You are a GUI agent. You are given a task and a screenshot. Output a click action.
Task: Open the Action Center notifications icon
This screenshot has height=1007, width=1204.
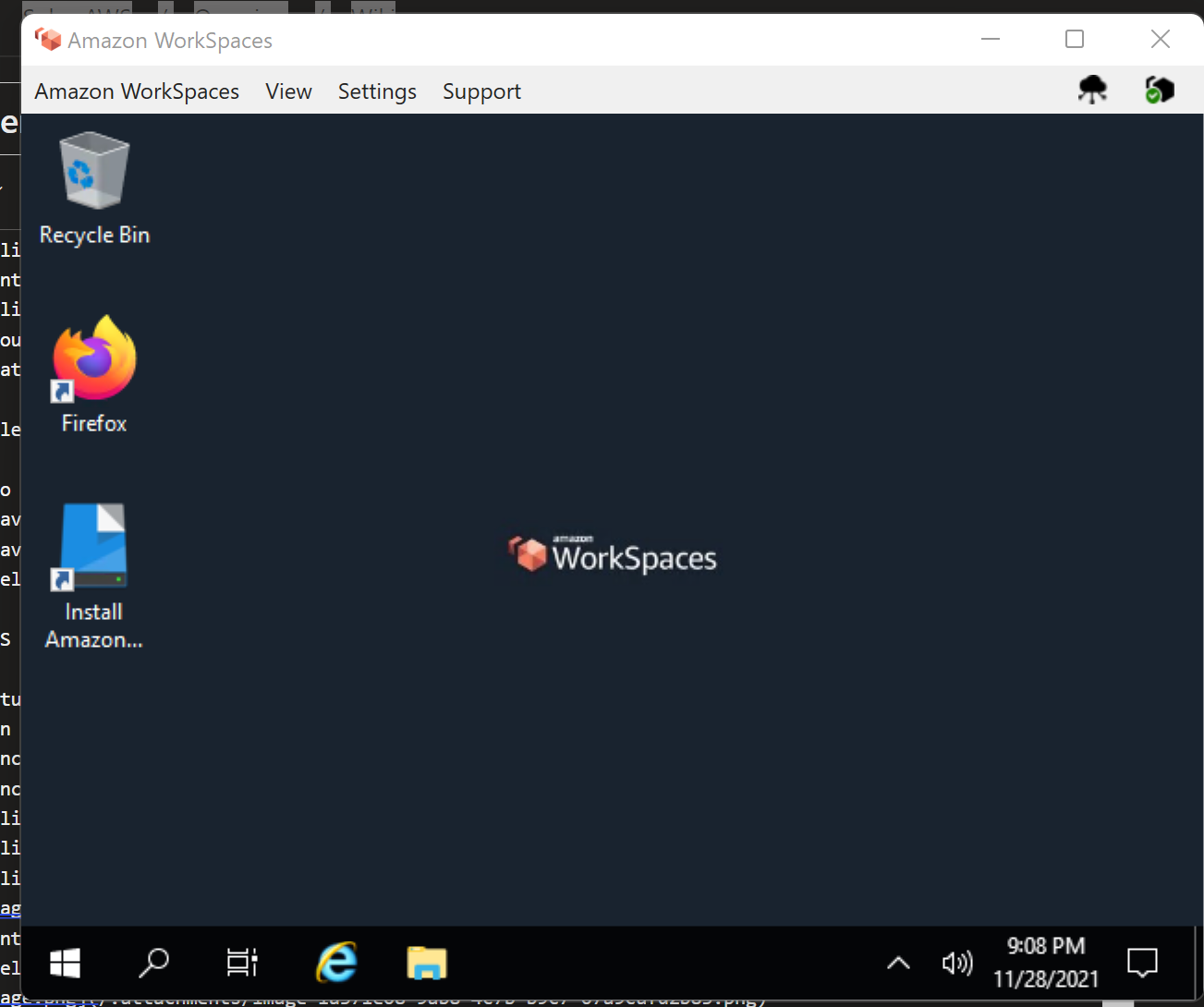pyautogui.click(x=1142, y=964)
